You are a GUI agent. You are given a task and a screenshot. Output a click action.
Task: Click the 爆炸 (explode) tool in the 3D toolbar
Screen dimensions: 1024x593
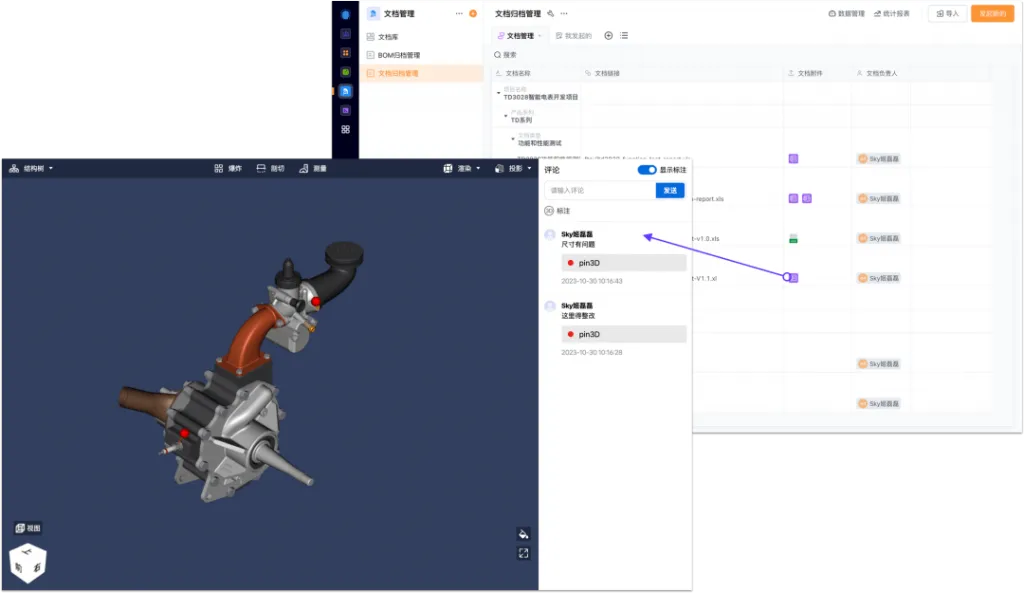pyautogui.click(x=228, y=169)
